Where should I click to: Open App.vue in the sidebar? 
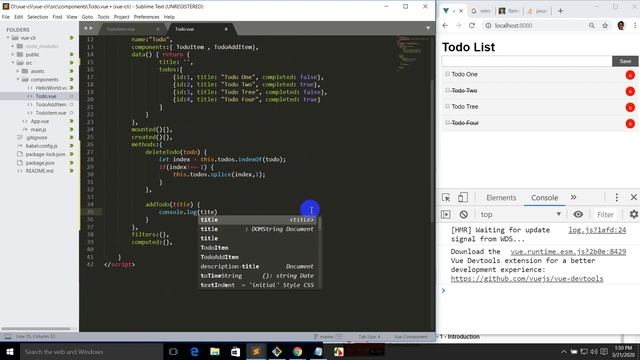coord(40,121)
